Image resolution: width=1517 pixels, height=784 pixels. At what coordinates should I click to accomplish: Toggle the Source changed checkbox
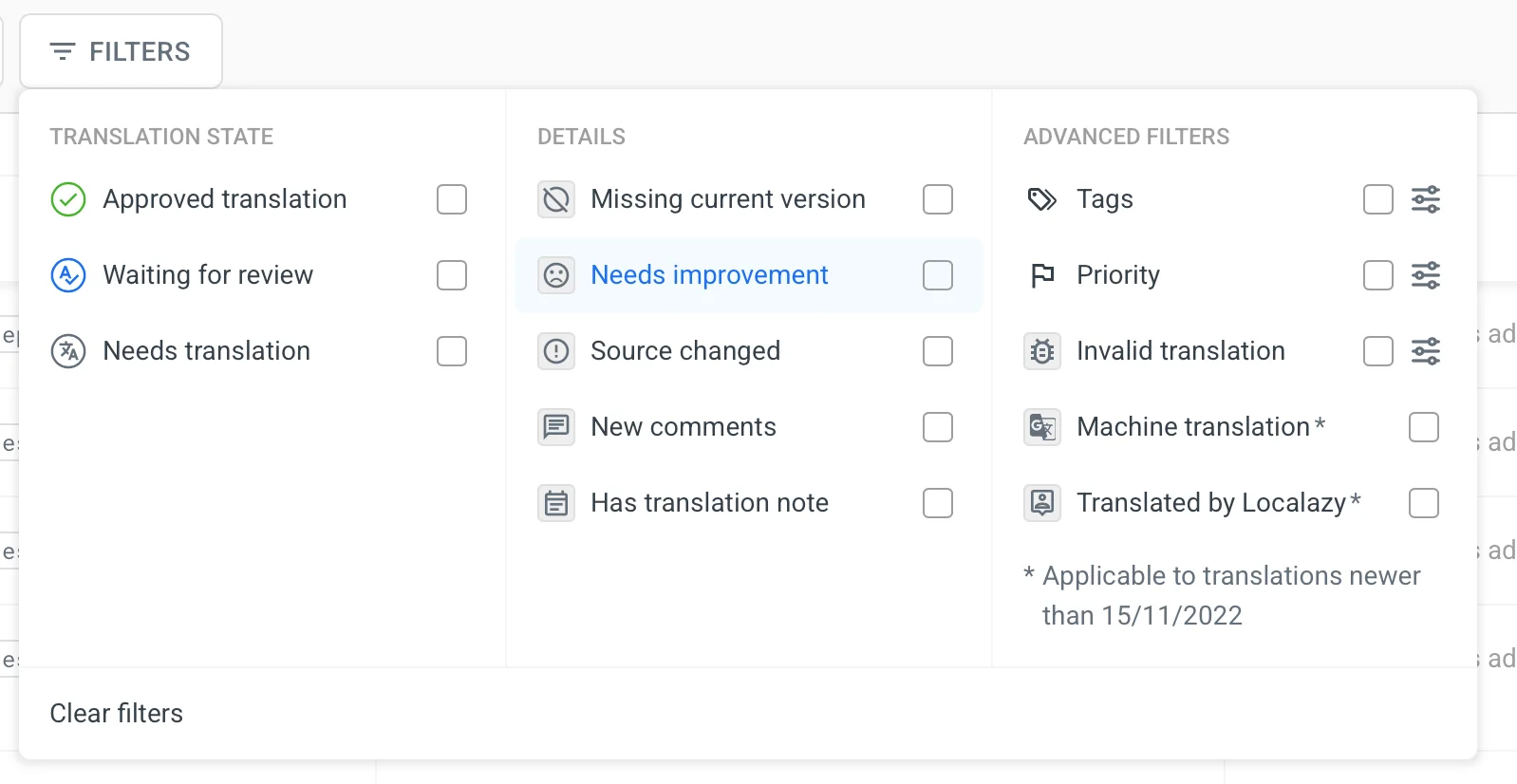pyautogui.click(x=938, y=351)
